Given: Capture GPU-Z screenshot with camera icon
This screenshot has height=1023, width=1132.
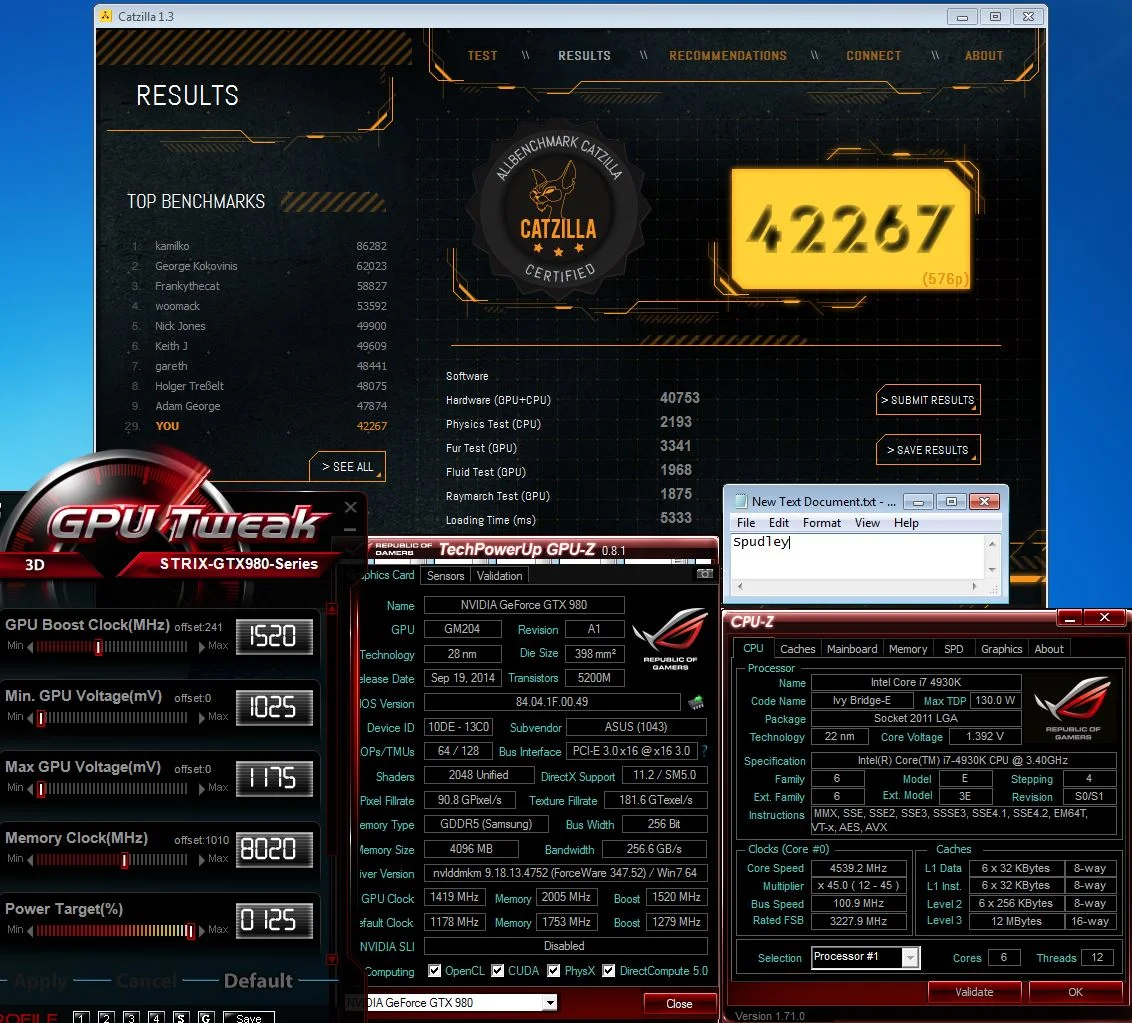Looking at the screenshot, I should tap(705, 574).
